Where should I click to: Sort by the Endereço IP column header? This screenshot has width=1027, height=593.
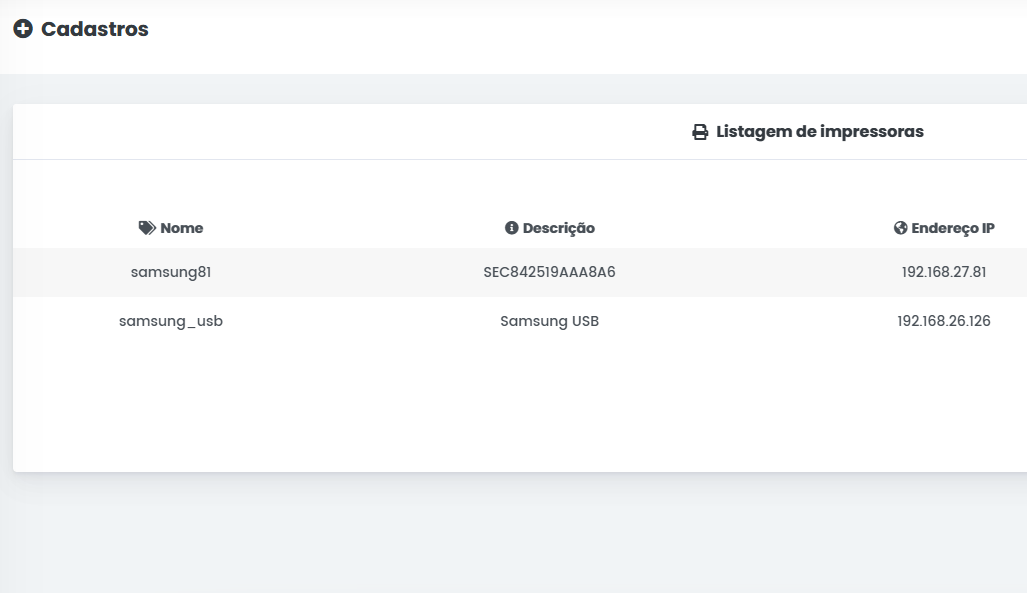[x=952, y=228]
